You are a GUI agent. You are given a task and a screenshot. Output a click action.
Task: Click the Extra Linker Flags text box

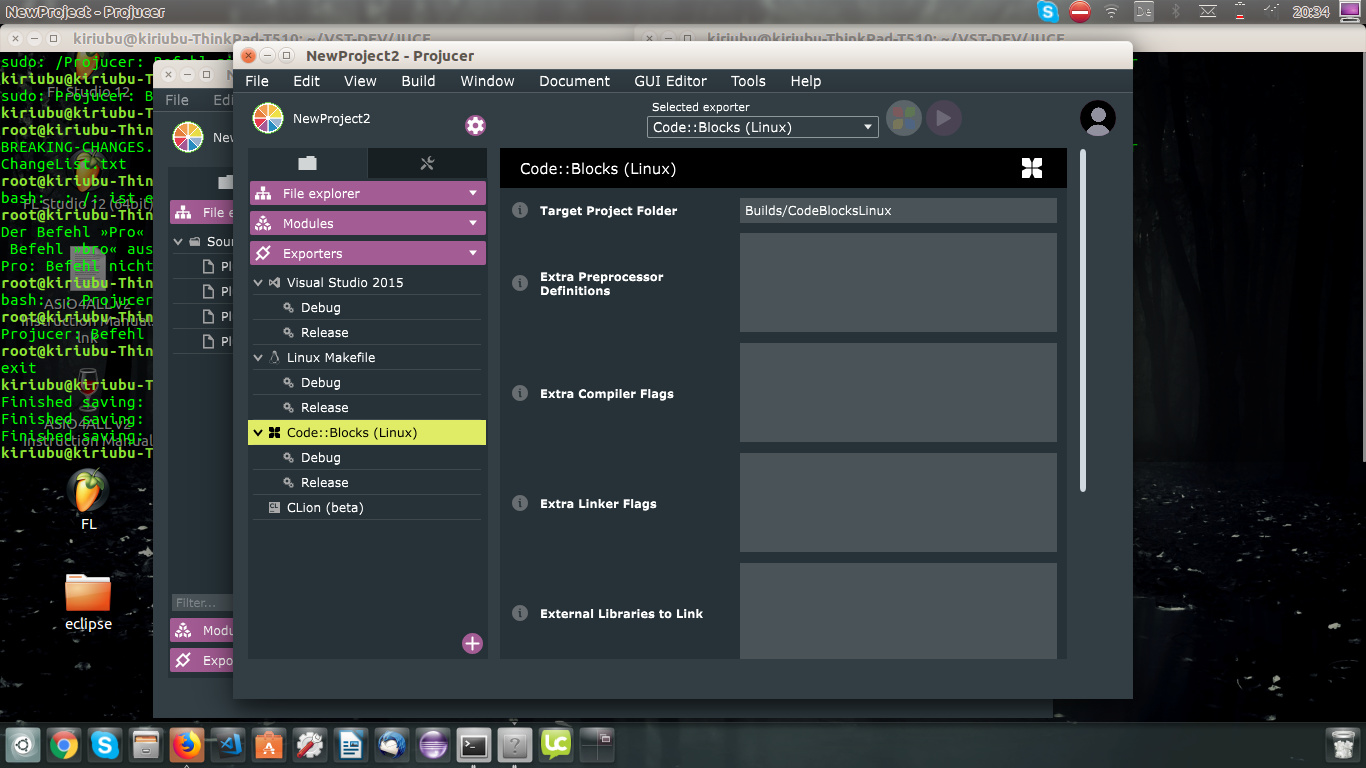898,503
